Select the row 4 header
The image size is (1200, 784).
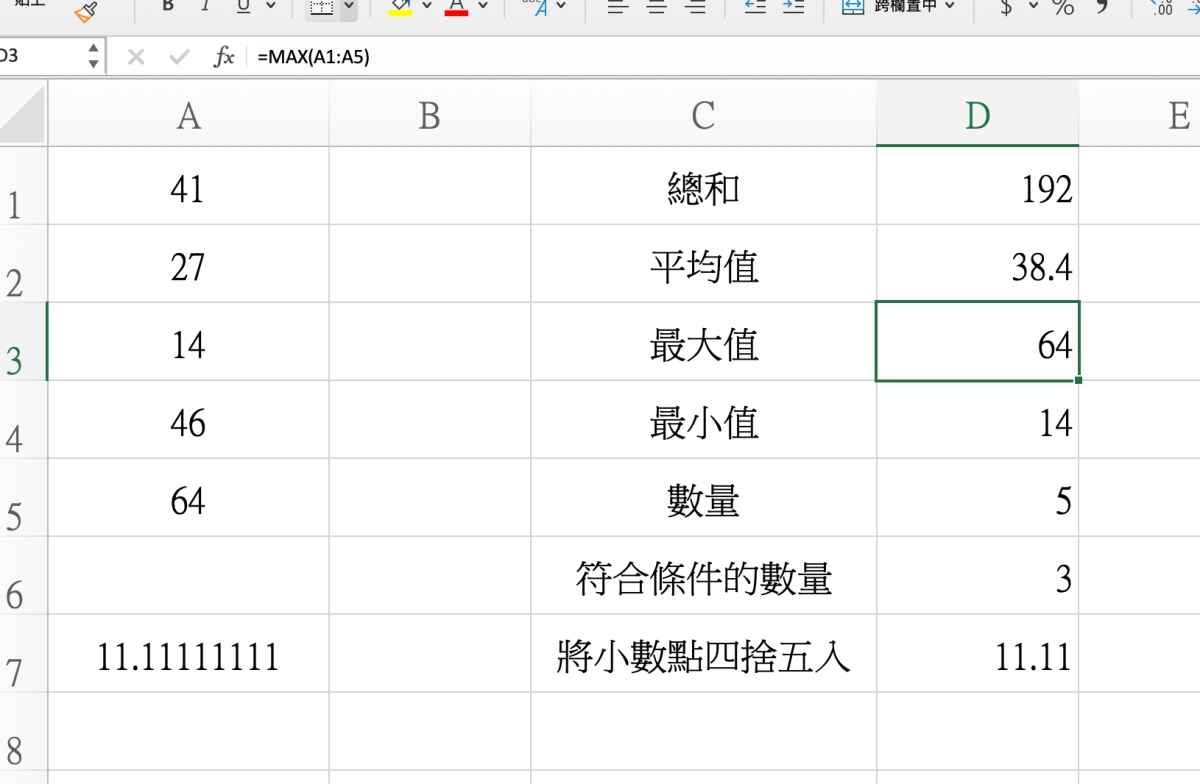click(23, 420)
